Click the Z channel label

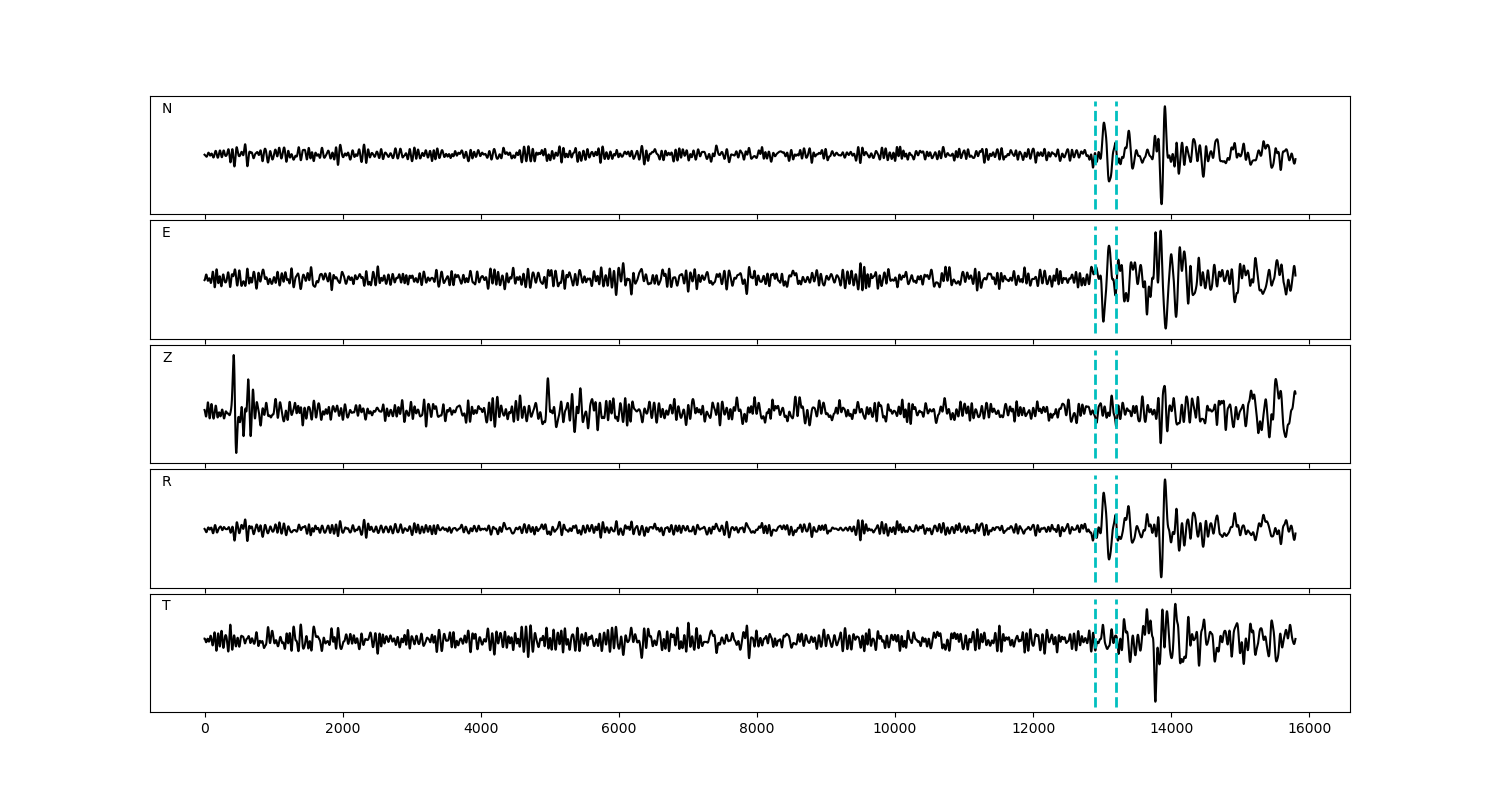[x=167, y=358]
